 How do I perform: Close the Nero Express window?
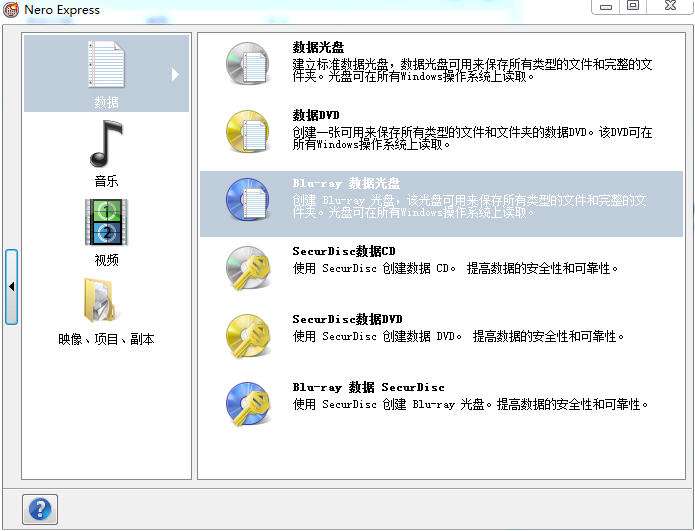tap(670, 6)
